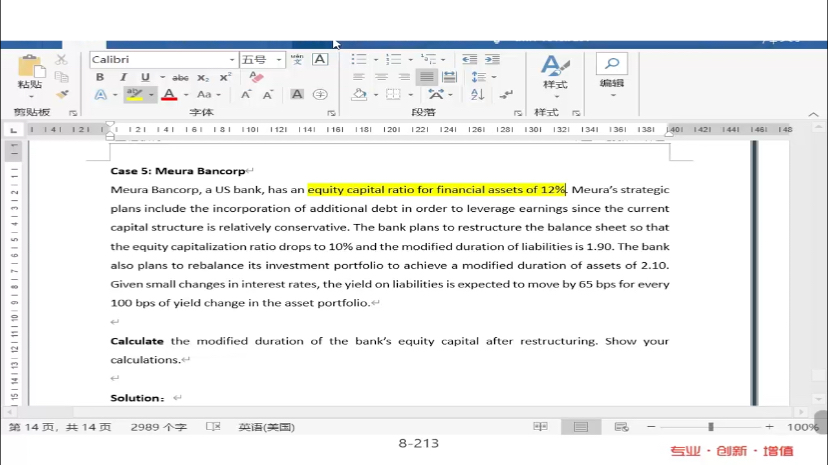Open the Calibri font name dropdown
828x465 pixels.
pos(164,60)
